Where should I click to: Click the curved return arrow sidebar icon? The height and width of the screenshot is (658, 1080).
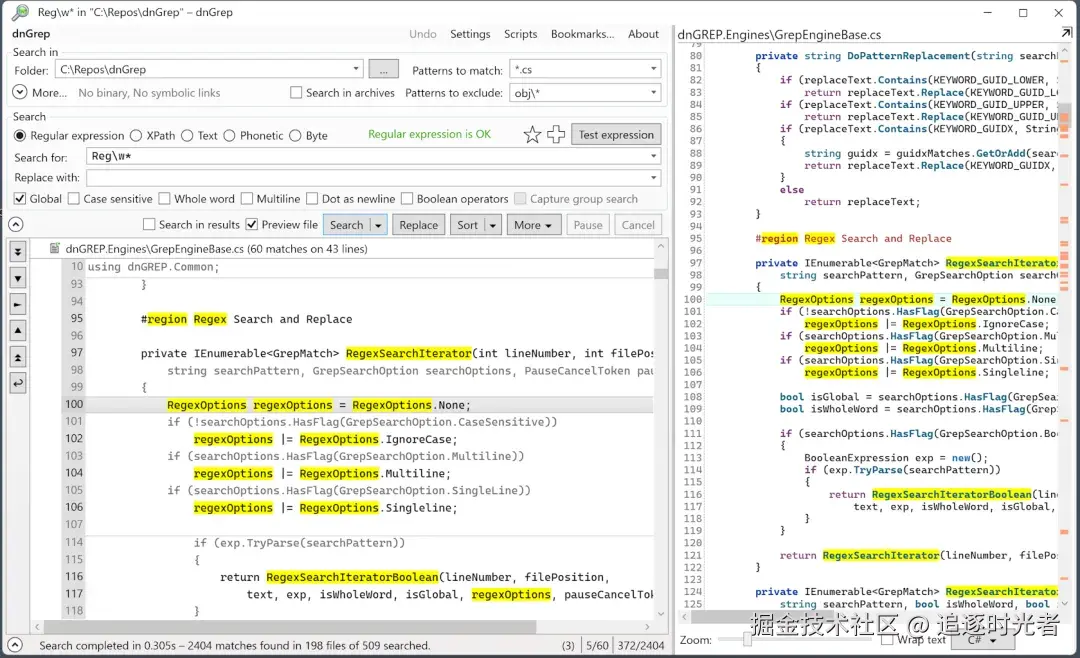18,383
